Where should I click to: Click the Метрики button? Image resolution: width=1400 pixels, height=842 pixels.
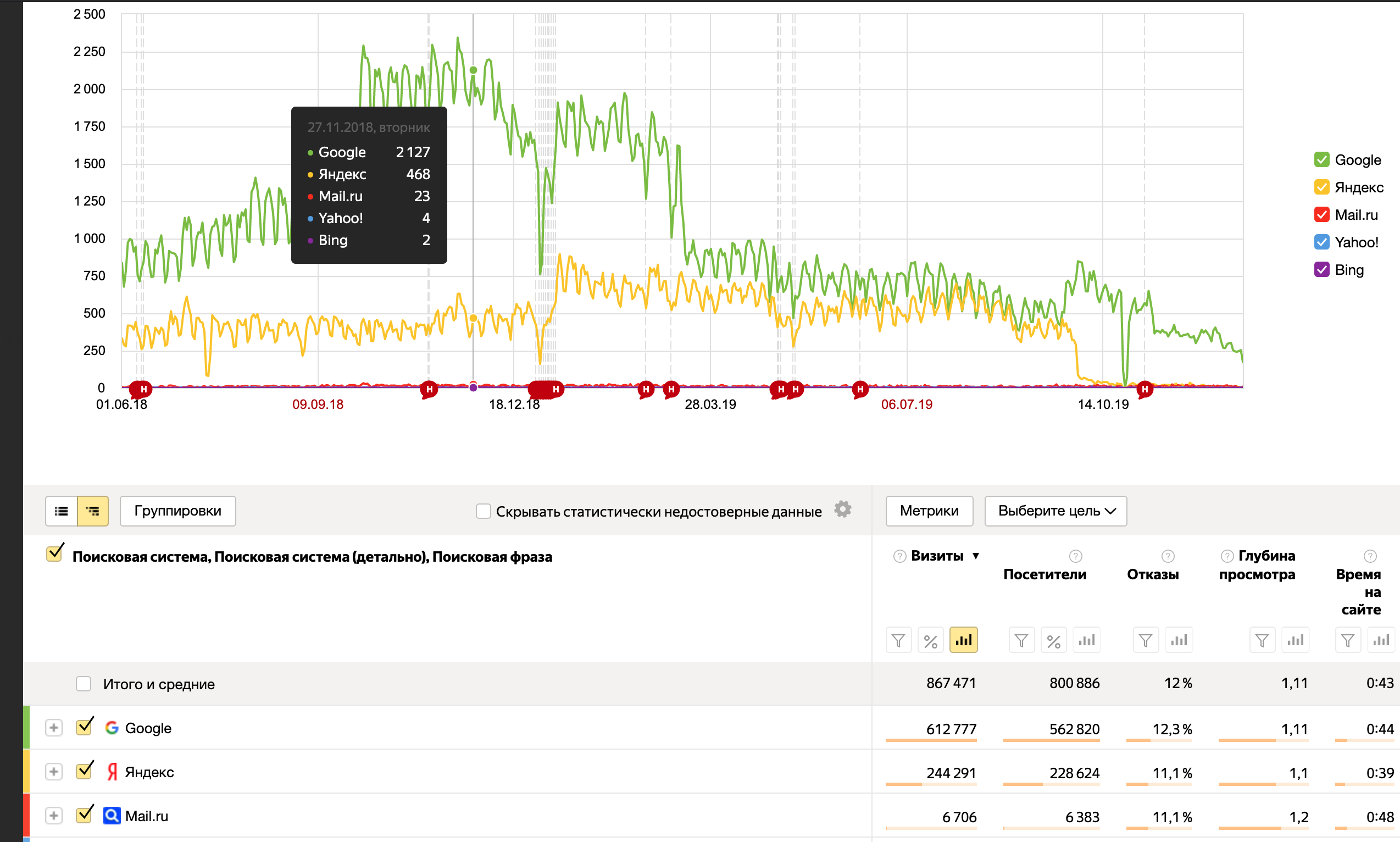click(929, 511)
